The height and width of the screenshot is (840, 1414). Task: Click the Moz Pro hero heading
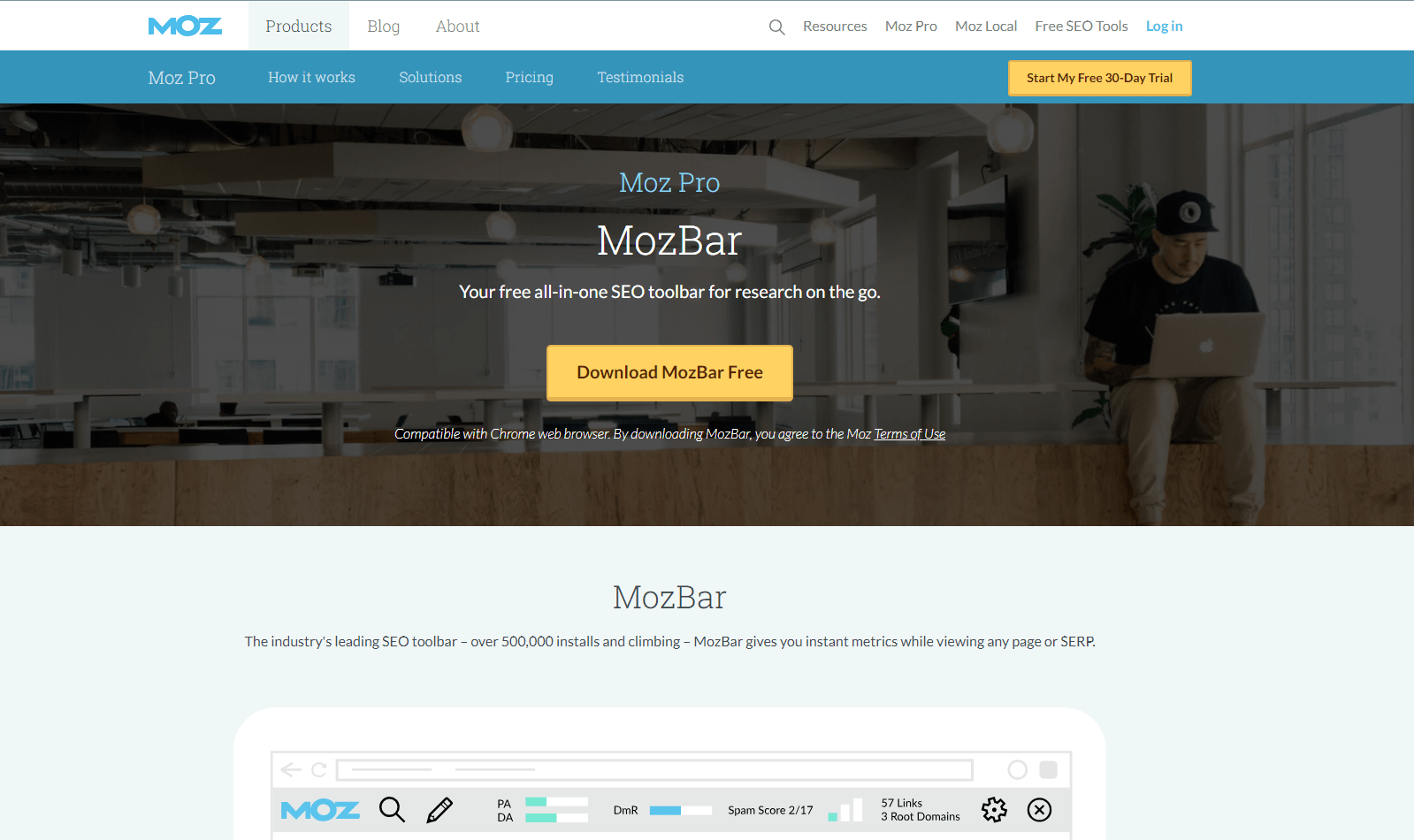[669, 183]
